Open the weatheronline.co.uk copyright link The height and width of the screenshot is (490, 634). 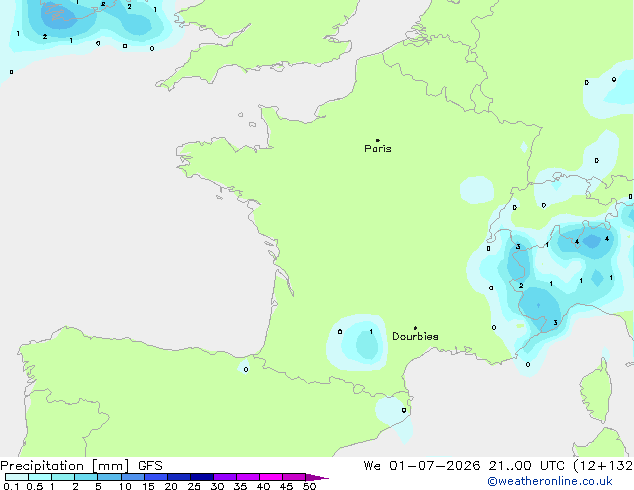(x=550, y=482)
